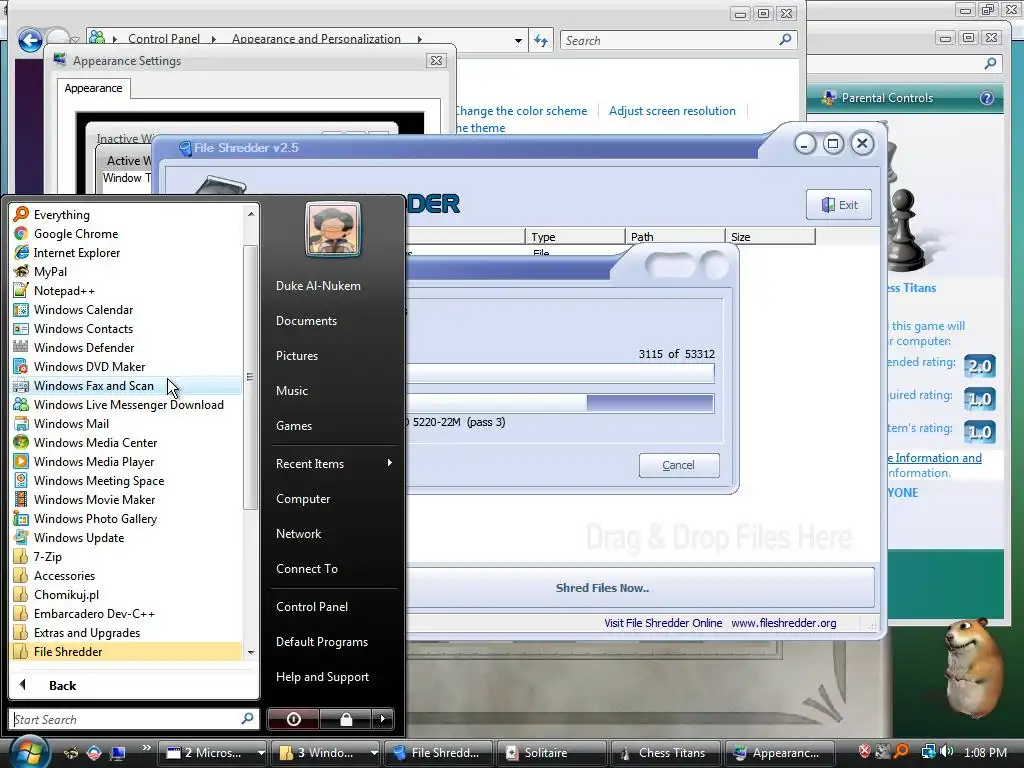Viewport: 1024px width, 768px height.
Task: Click the Type column header
Action: [x=575, y=236]
